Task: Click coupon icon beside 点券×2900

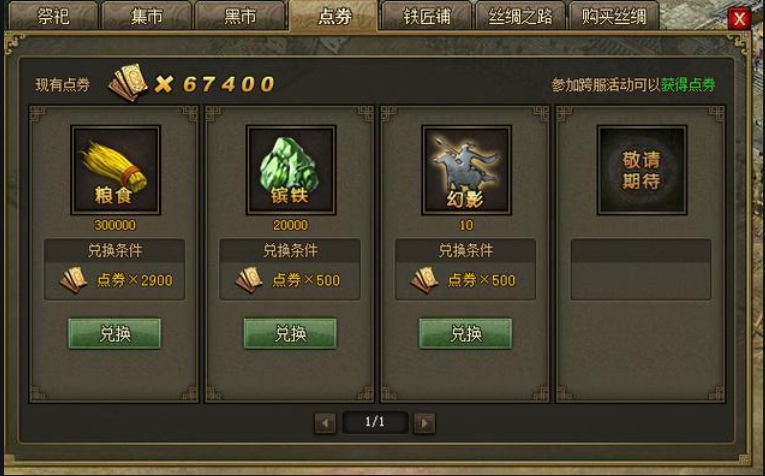Action: pyautogui.click(x=74, y=280)
